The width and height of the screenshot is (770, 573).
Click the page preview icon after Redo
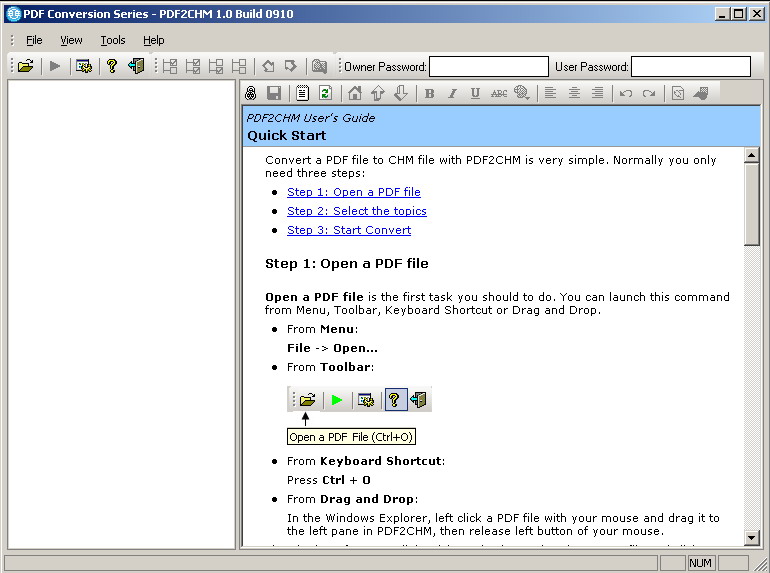(678, 93)
